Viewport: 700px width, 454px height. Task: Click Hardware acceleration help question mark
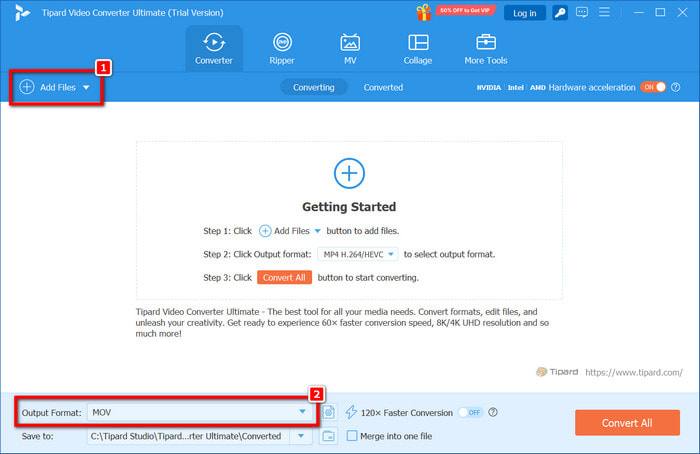click(676, 87)
